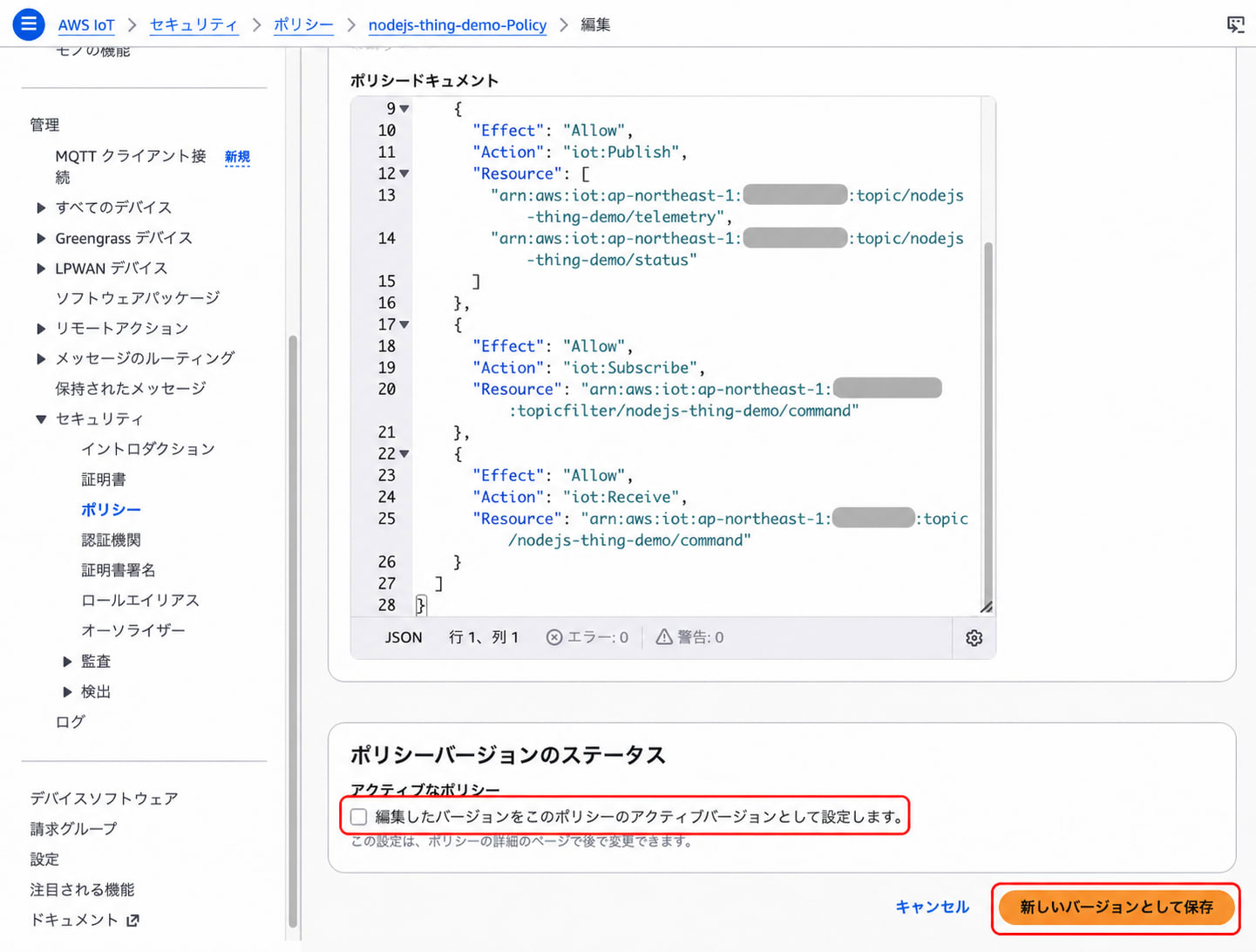Fold code block at line 9

click(404, 109)
